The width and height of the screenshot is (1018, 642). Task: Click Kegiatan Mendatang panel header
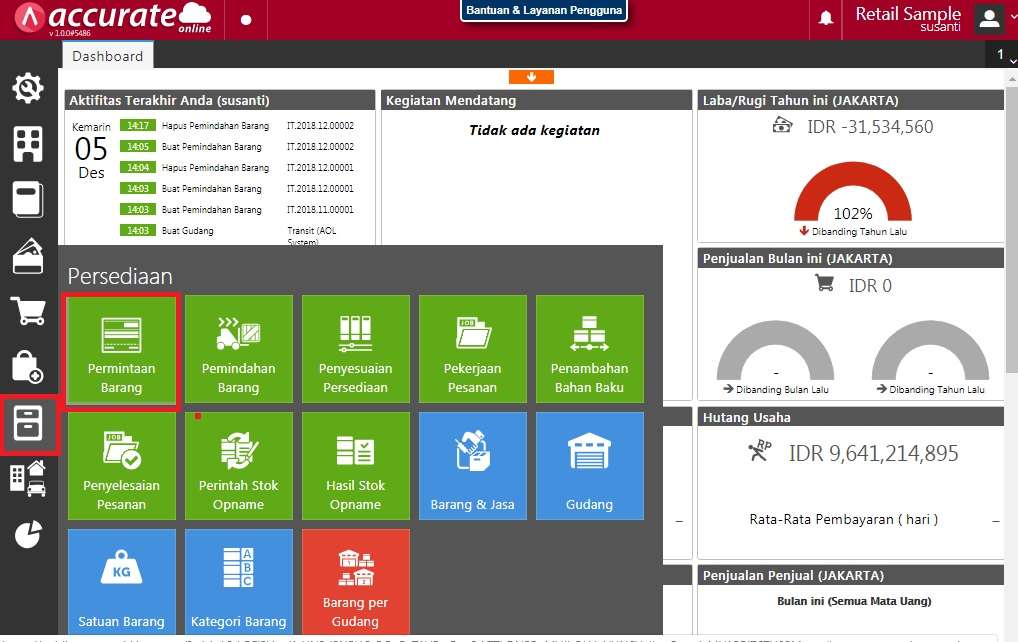(536, 101)
